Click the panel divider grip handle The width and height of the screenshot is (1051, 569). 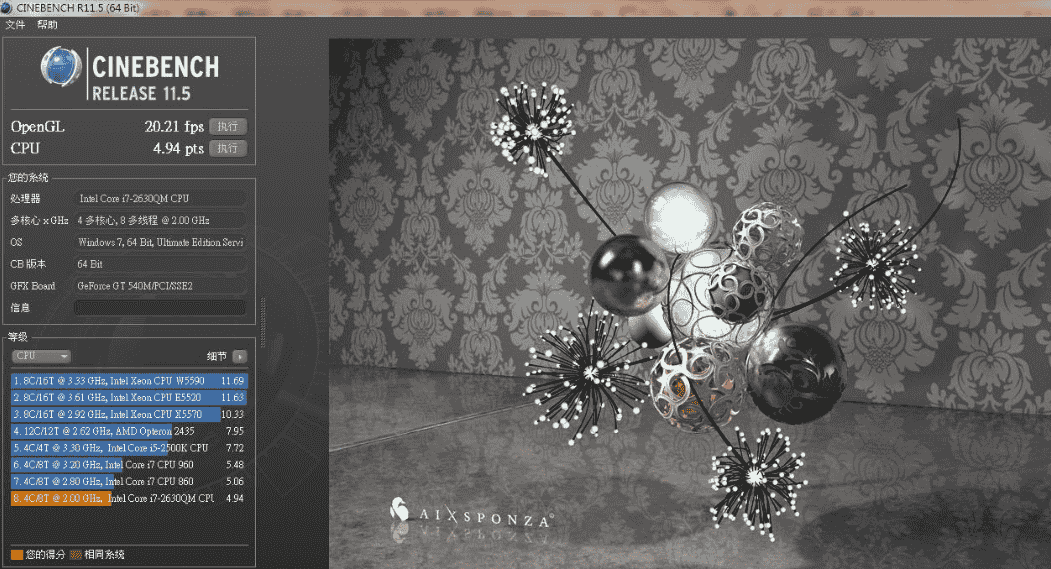coord(263,323)
